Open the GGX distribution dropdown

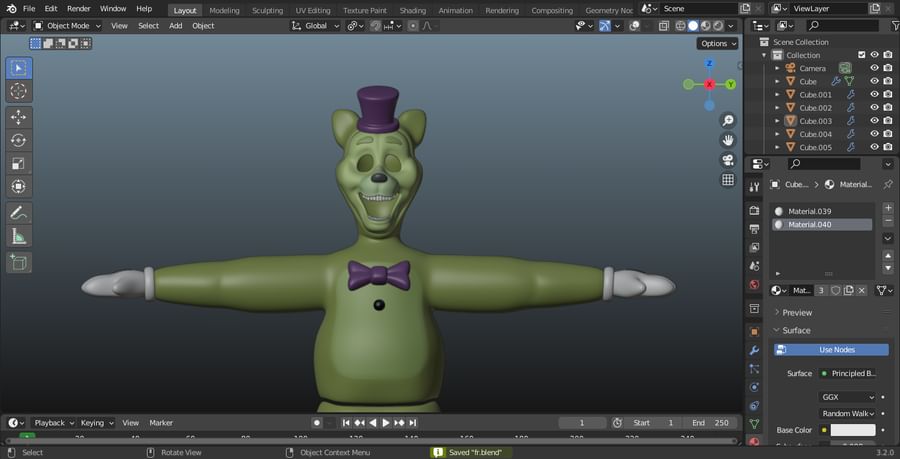point(847,397)
